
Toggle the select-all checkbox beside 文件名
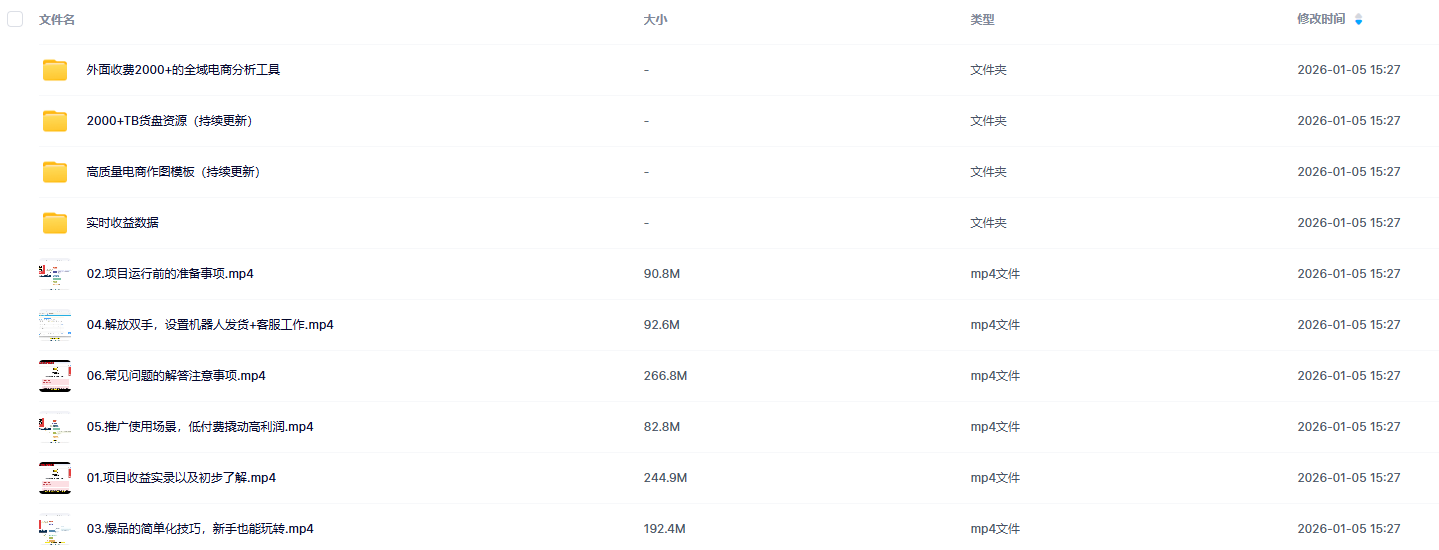(x=15, y=19)
